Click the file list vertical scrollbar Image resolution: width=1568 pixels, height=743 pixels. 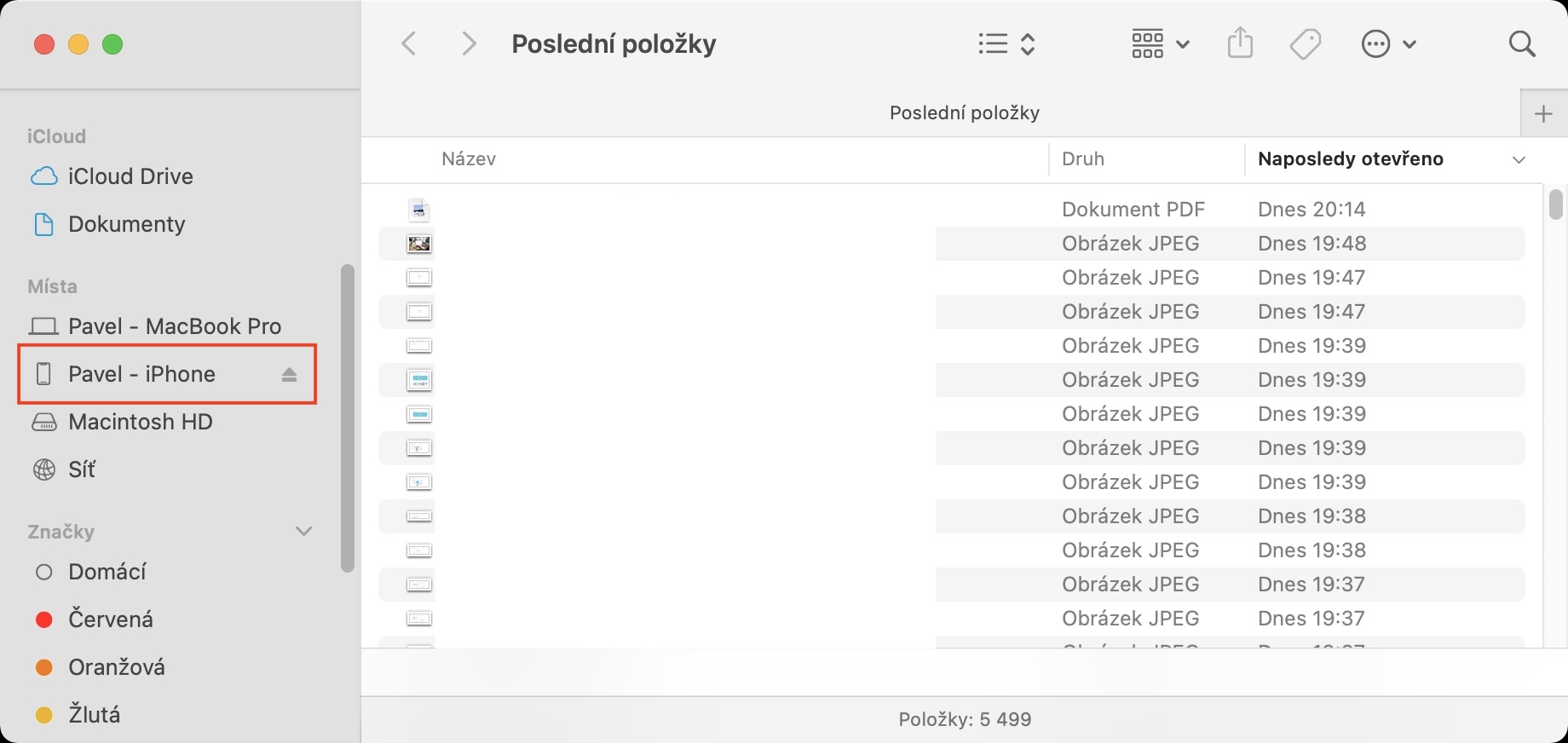(x=1555, y=204)
